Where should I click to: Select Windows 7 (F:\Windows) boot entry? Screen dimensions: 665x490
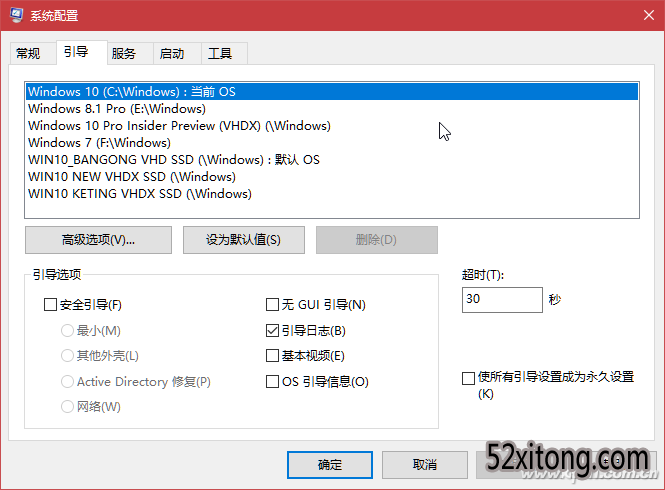pos(332,143)
